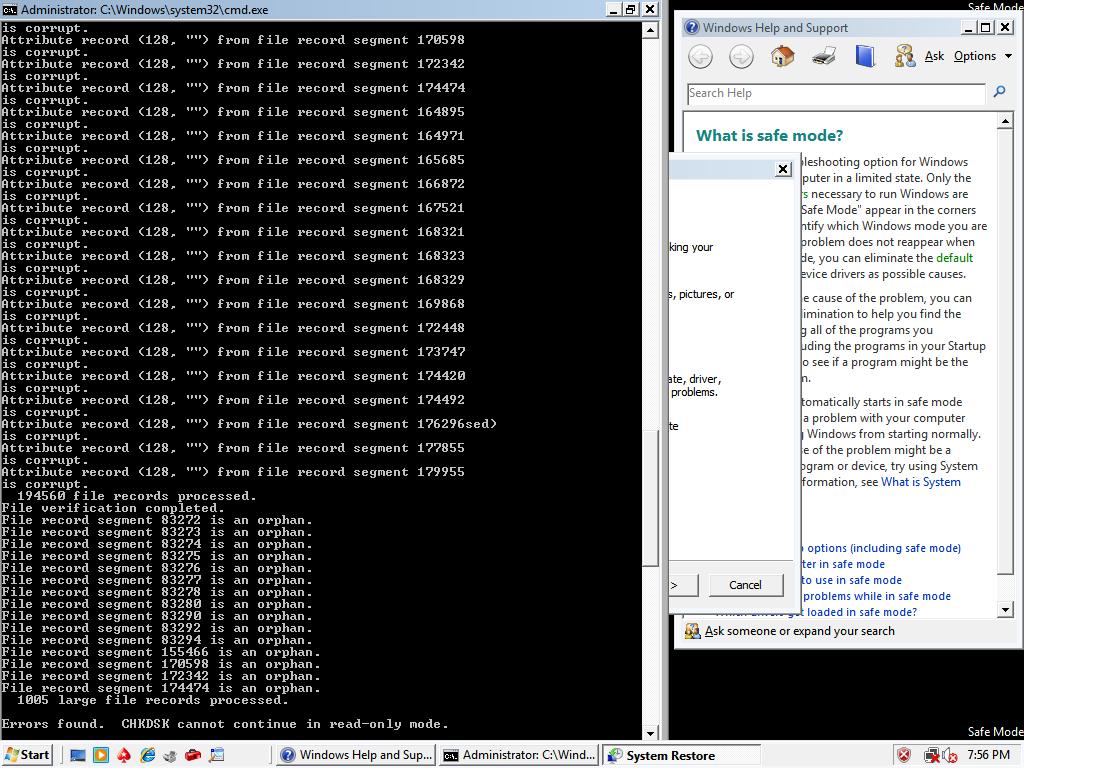Click the volume muted tray icon
This screenshot has width=1093, height=768.
tap(949, 755)
